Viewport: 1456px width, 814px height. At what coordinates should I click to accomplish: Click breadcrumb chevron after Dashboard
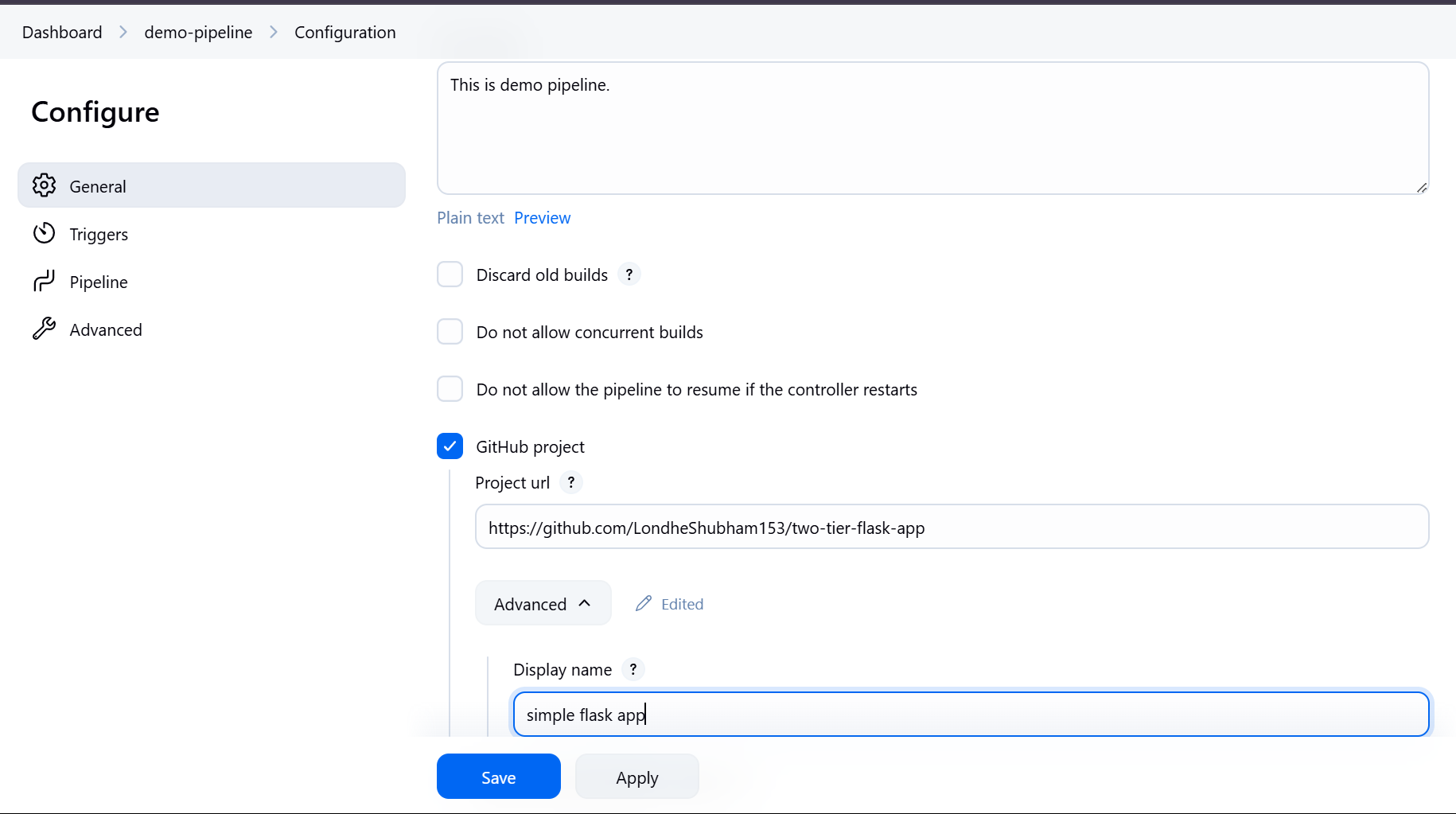[x=123, y=32]
